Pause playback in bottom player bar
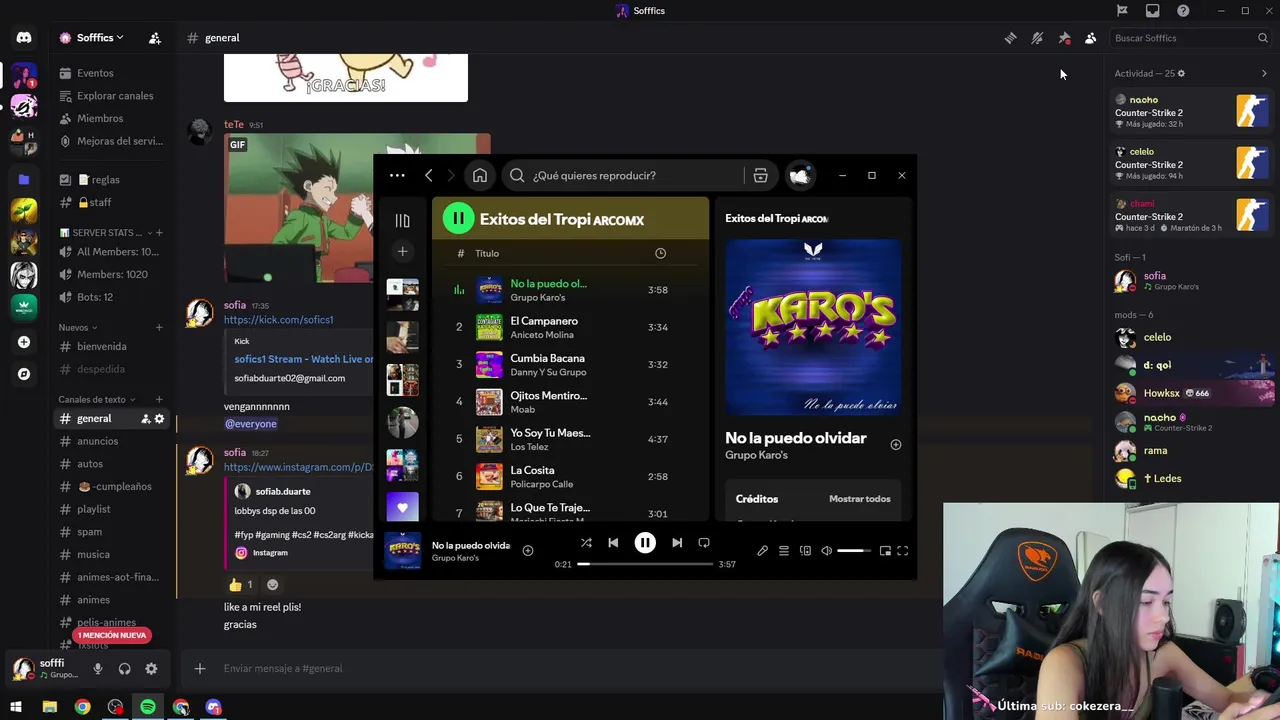 click(x=645, y=543)
